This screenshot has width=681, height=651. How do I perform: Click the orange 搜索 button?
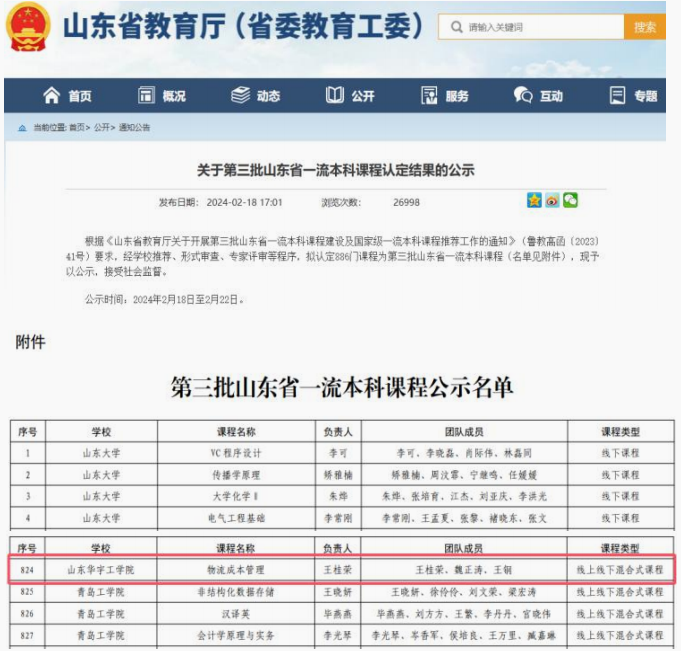pyautogui.click(x=645, y=27)
